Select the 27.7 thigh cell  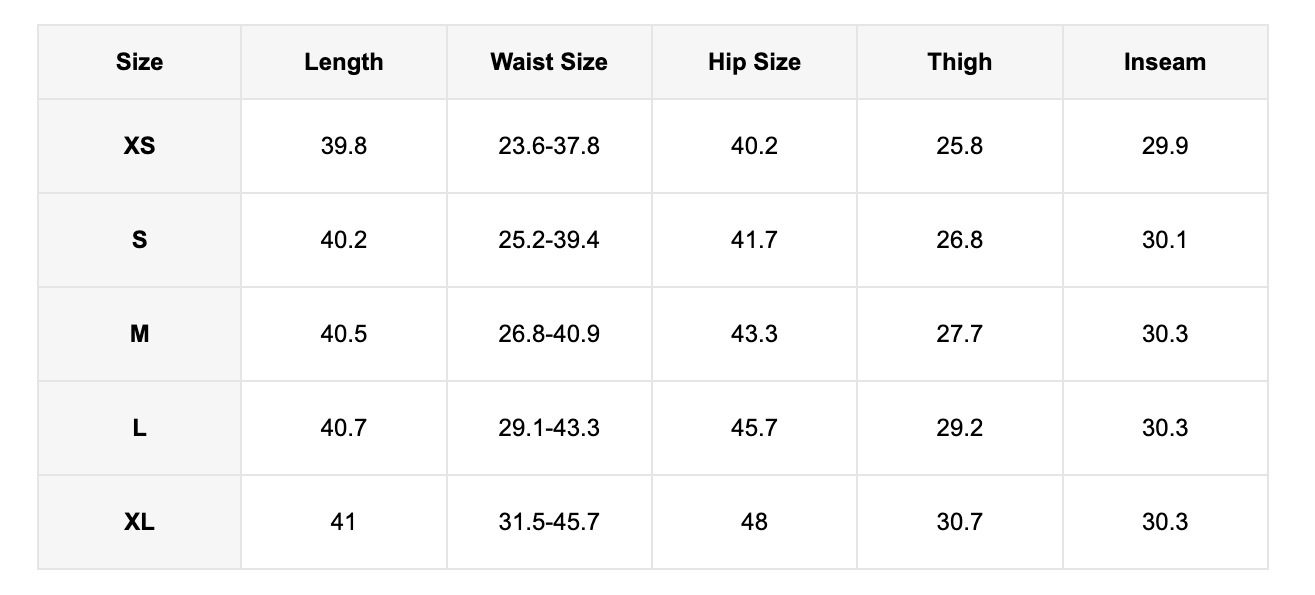pyautogui.click(x=960, y=334)
